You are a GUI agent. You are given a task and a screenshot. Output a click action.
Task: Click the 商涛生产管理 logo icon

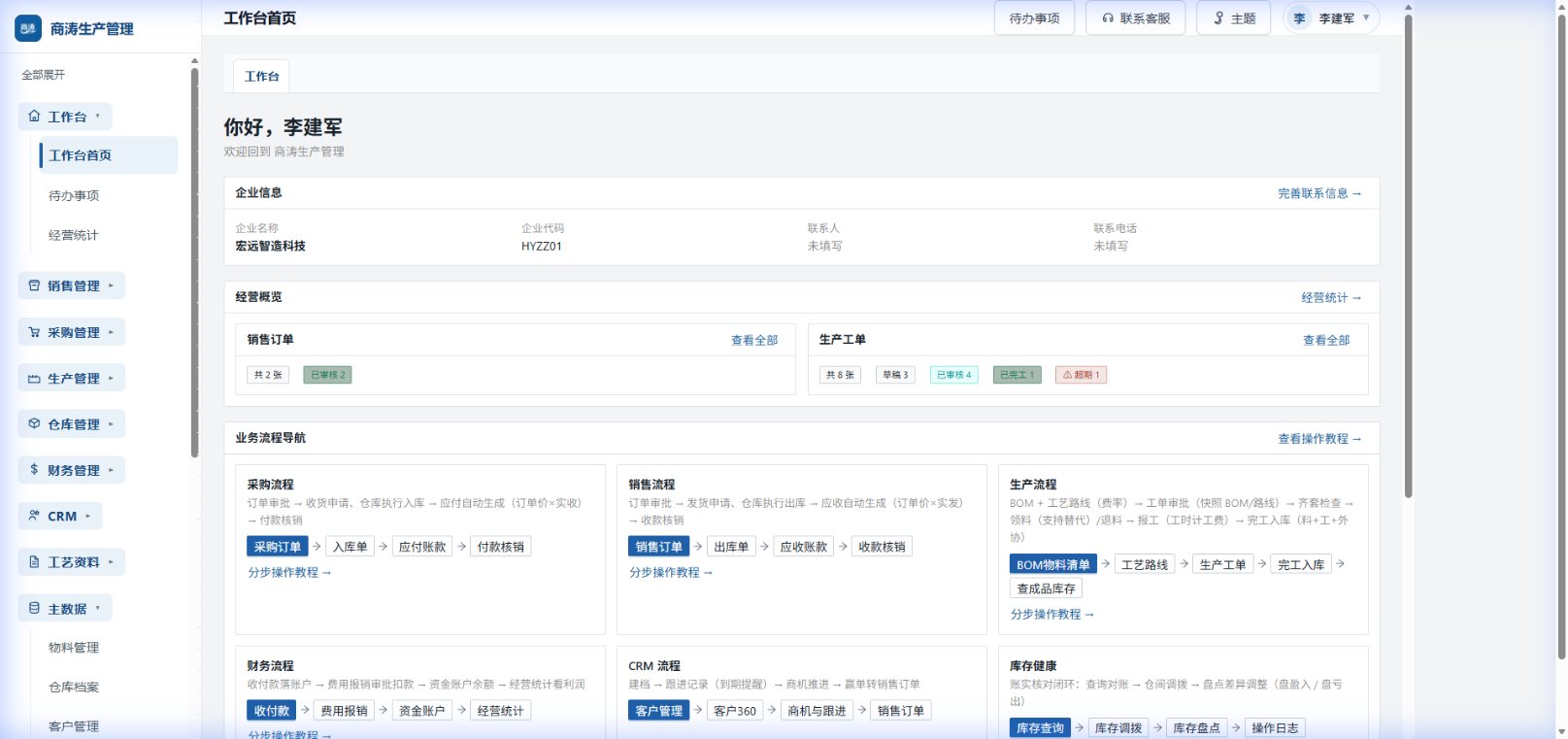tap(28, 28)
